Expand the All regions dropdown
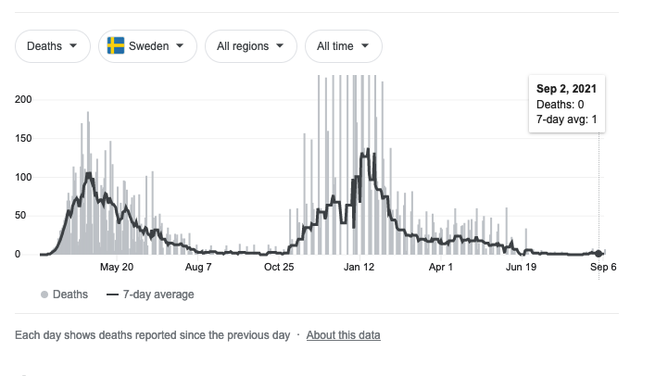The width and height of the screenshot is (668, 376). [251, 46]
